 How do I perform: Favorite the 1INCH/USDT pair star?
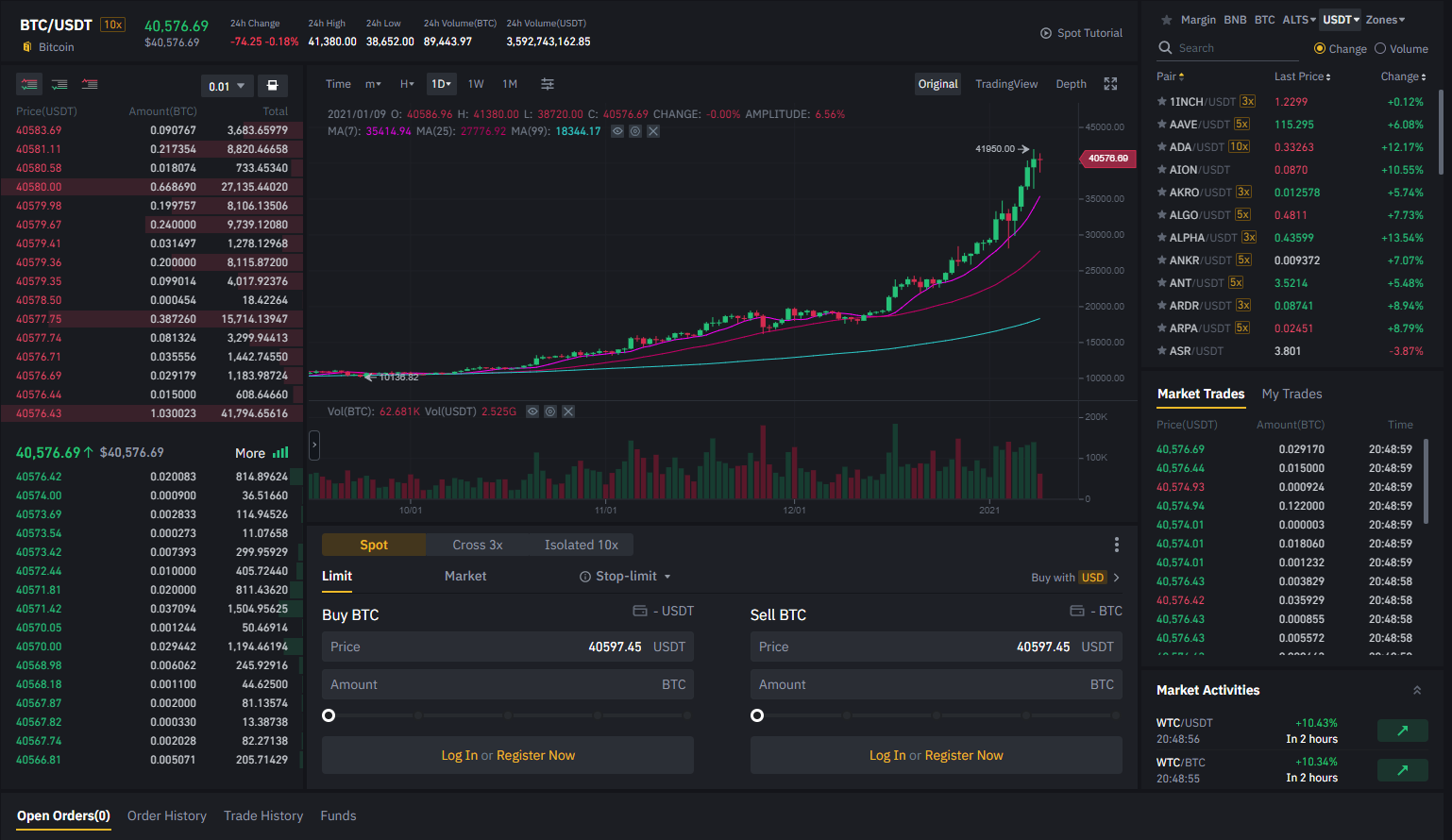(1162, 102)
